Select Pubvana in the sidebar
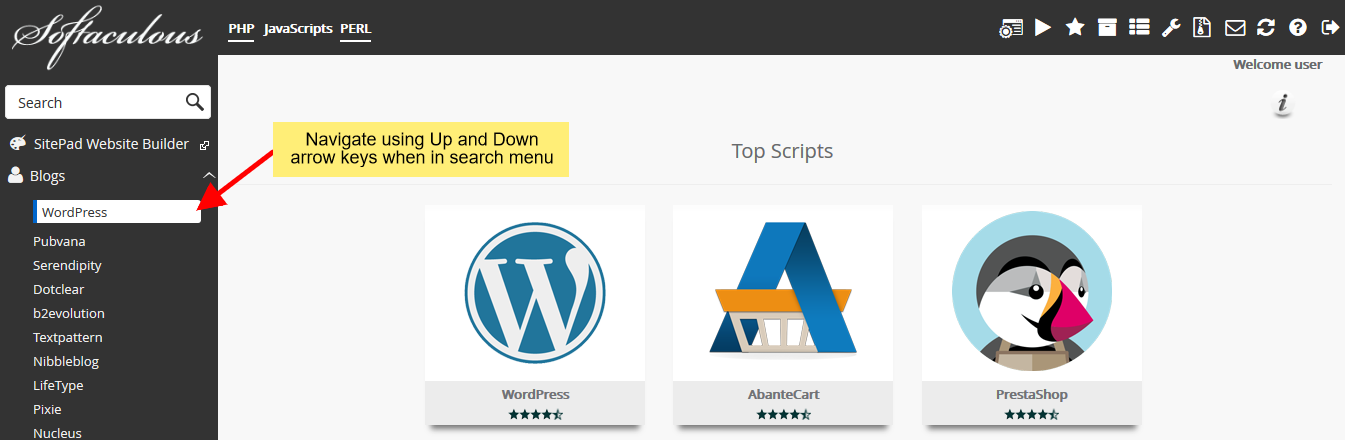 tap(59, 241)
